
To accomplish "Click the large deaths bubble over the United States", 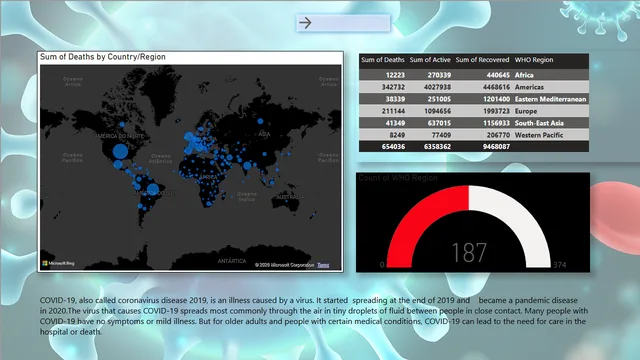I will click(x=120, y=151).
